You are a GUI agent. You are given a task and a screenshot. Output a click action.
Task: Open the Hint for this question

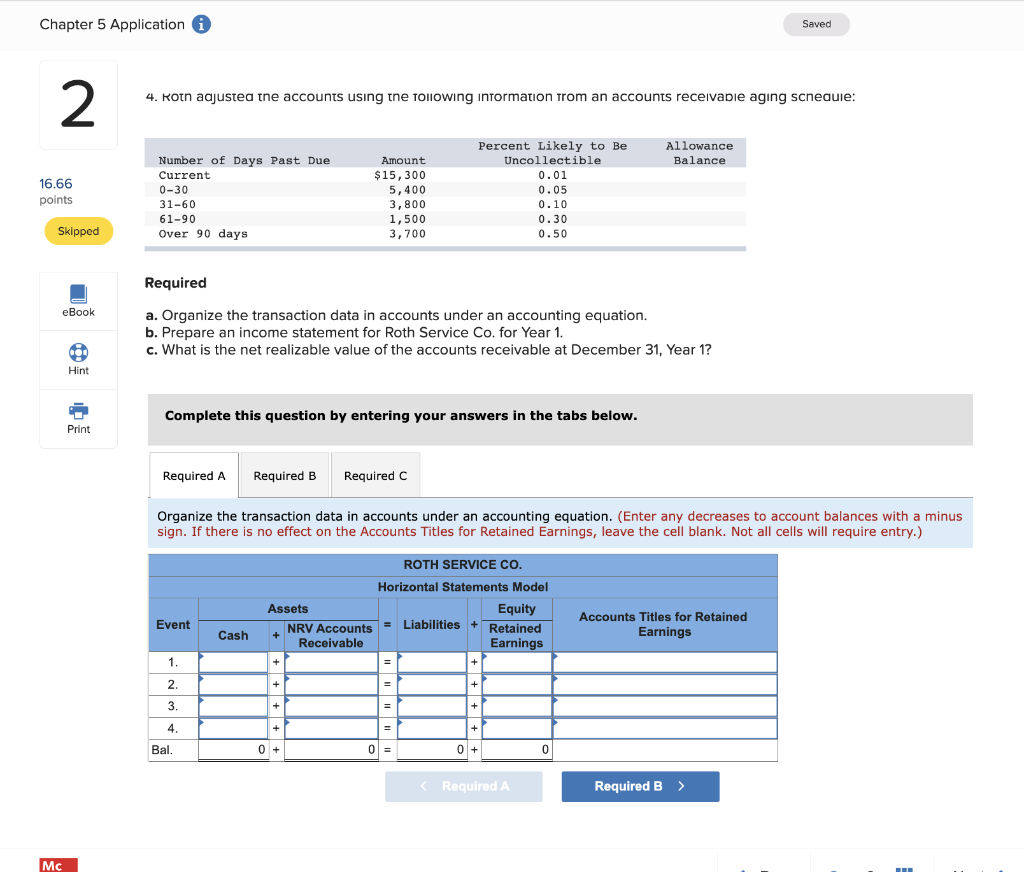coord(78,359)
